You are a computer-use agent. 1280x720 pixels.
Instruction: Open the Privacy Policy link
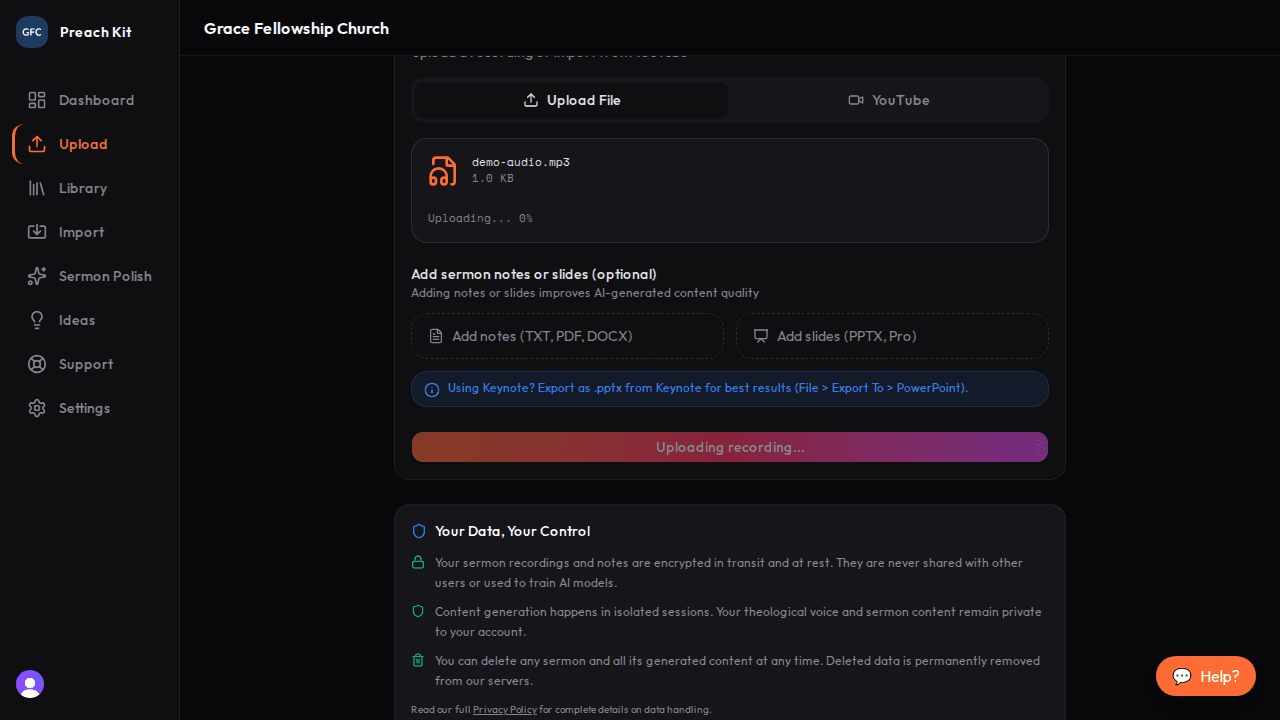click(x=505, y=710)
